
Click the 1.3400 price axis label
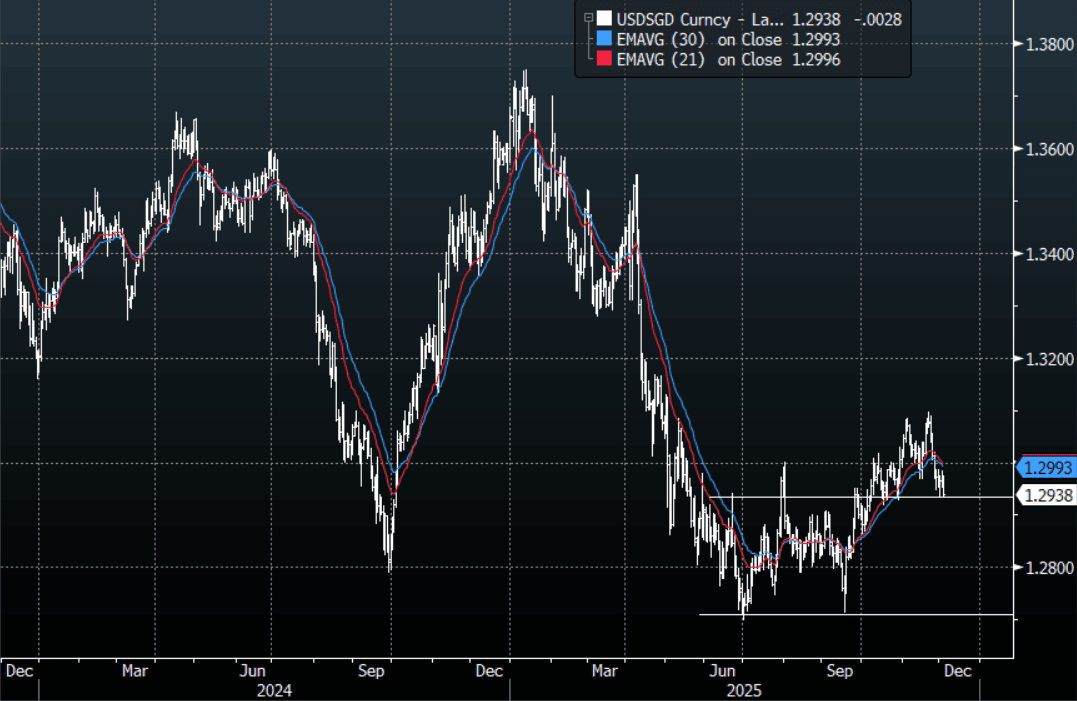click(1043, 254)
